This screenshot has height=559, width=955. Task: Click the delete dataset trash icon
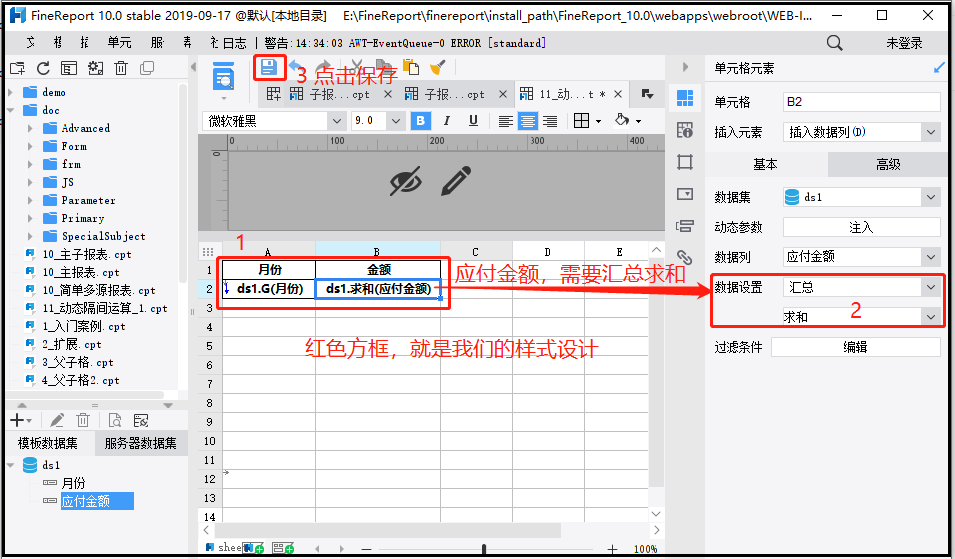click(x=83, y=420)
